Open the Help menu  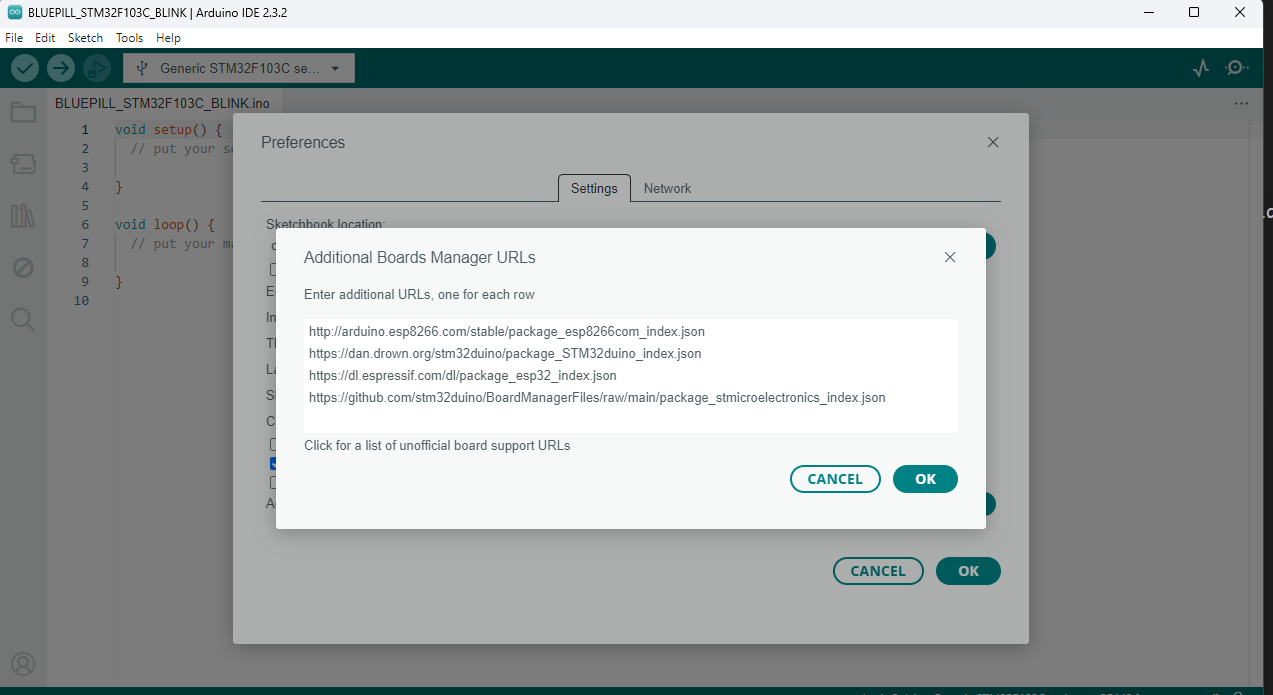click(168, 37)
